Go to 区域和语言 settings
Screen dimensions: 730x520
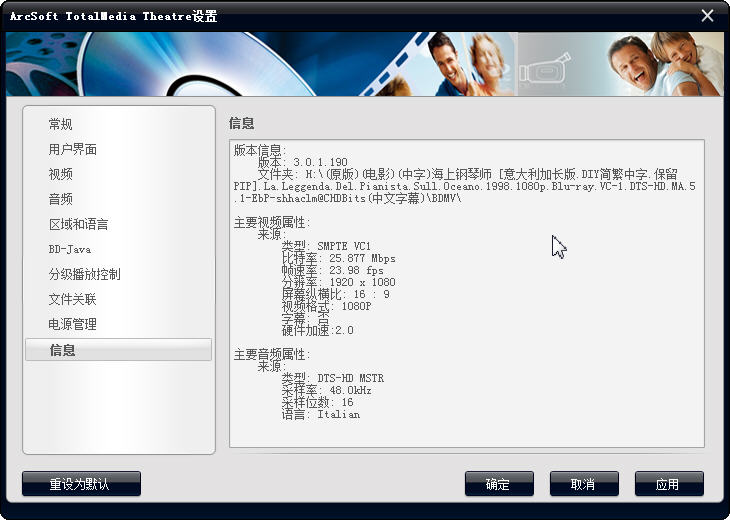click(79, 224)
